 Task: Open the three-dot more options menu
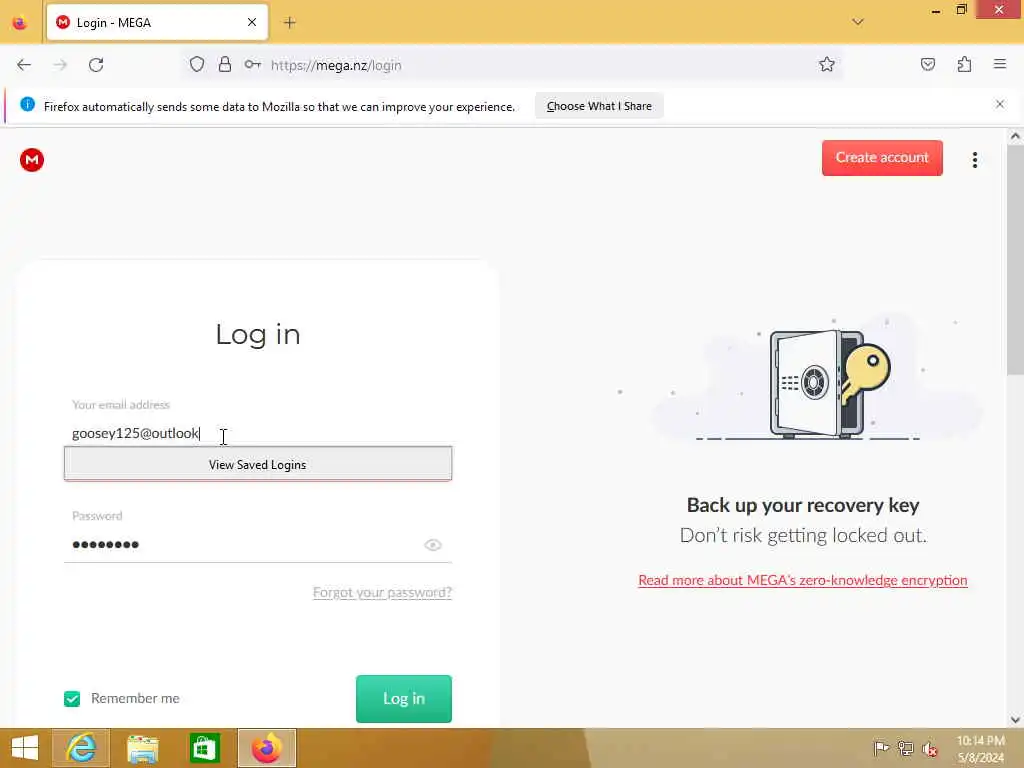tap(974, 160)
